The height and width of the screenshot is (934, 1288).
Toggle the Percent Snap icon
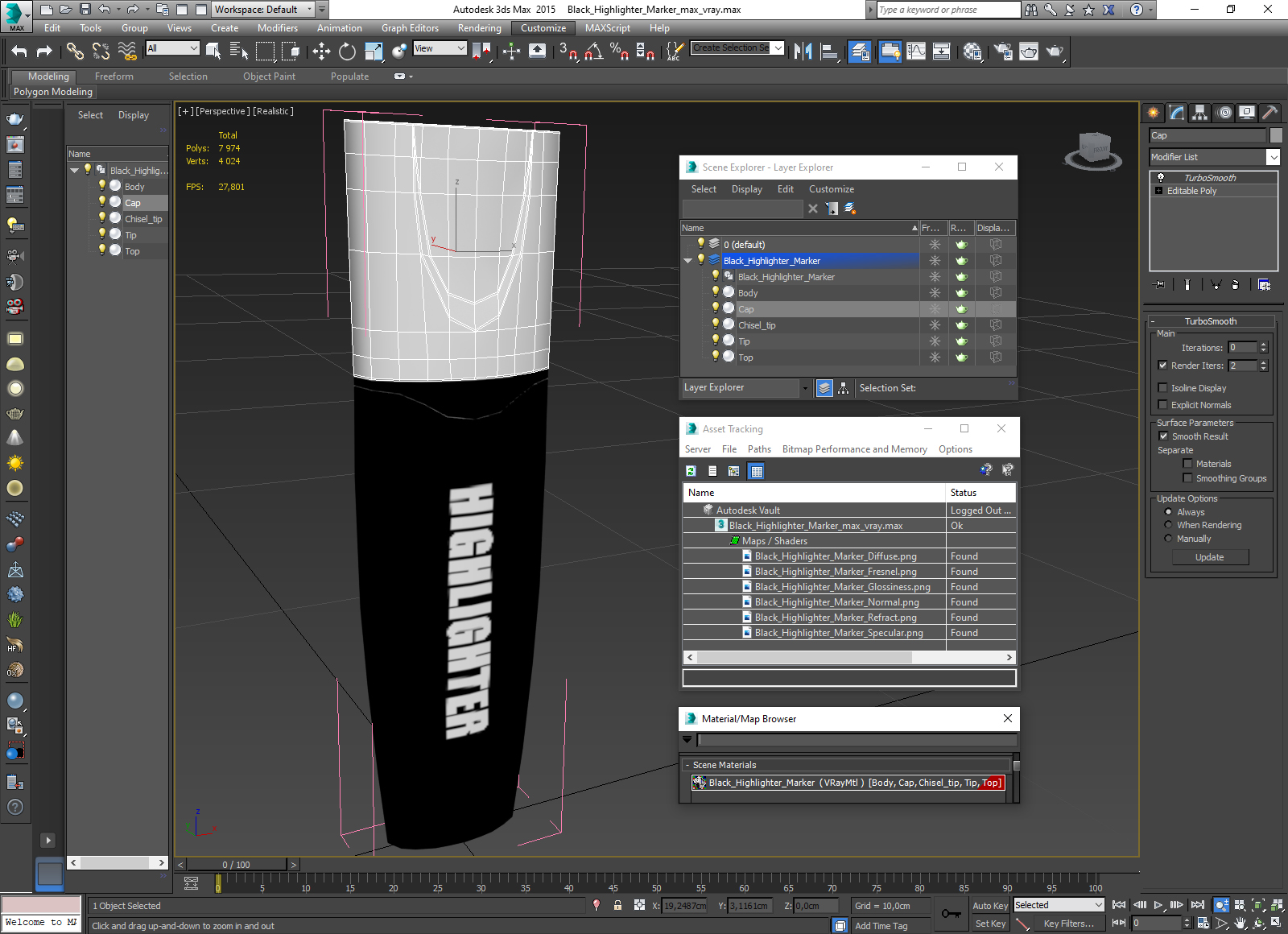point(619,52)
